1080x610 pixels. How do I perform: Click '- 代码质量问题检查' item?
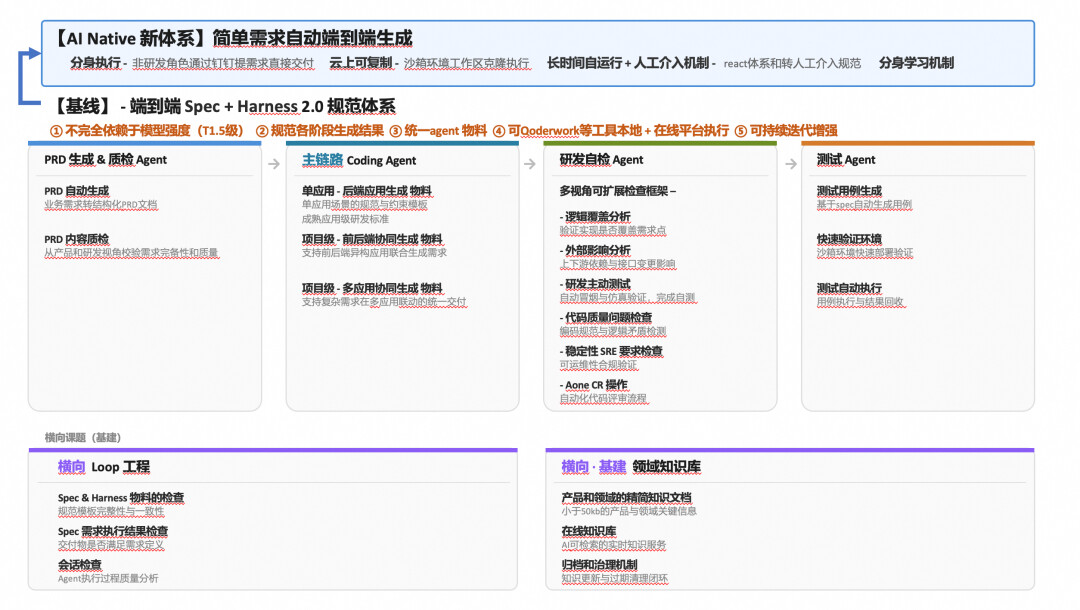(605, 317)
